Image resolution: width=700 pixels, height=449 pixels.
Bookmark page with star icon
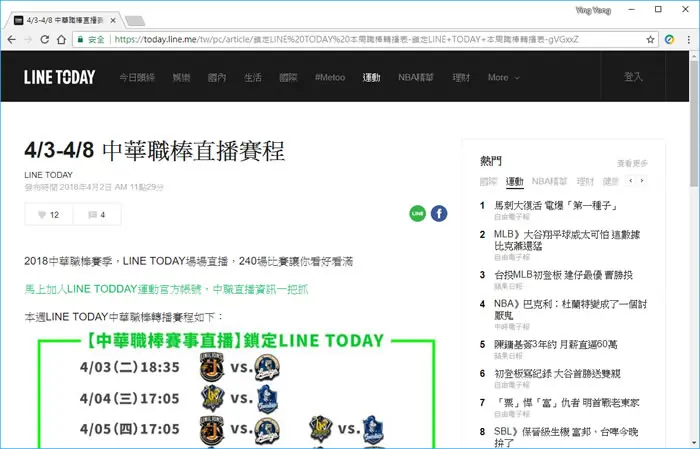point(650,39)
